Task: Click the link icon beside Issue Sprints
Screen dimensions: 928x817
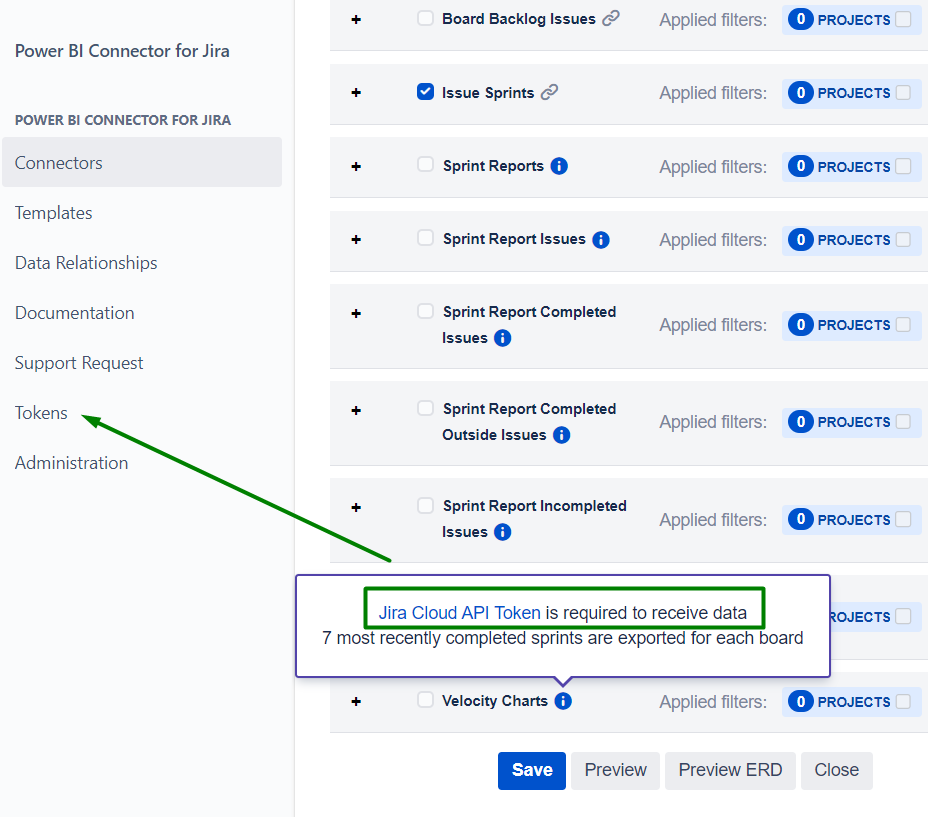Action: [551, 91]
